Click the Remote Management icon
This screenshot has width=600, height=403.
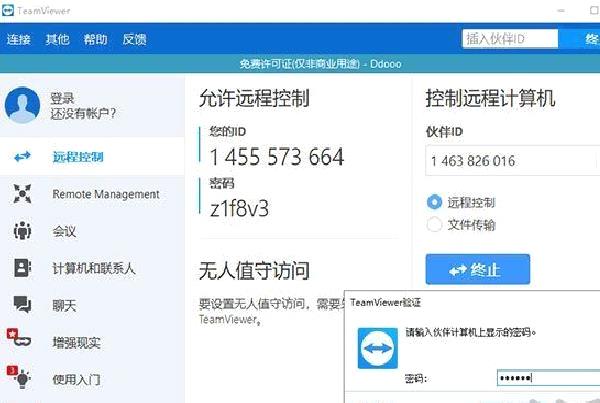(22, 194)
